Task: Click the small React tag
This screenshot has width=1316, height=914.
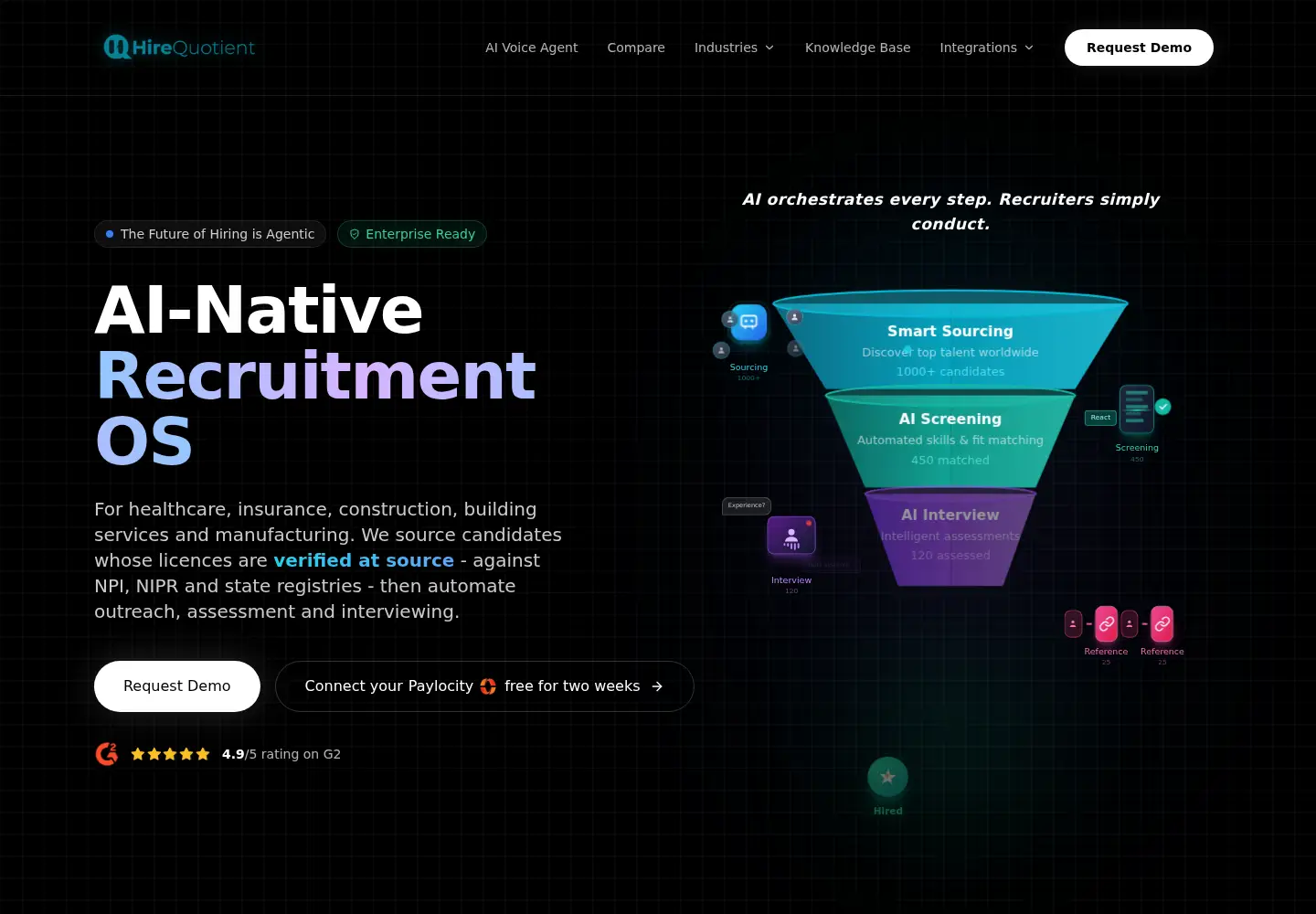Action: point(1100,418)
